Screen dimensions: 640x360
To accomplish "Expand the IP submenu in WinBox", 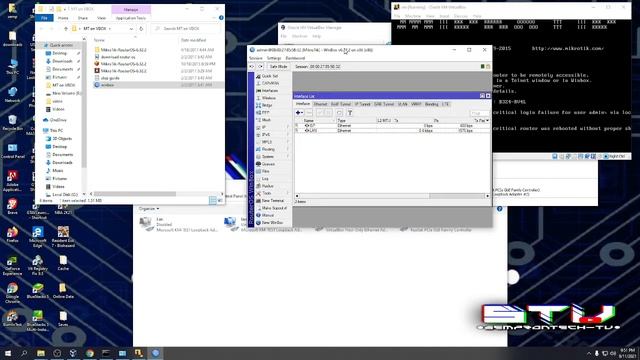I will (272, 127).
